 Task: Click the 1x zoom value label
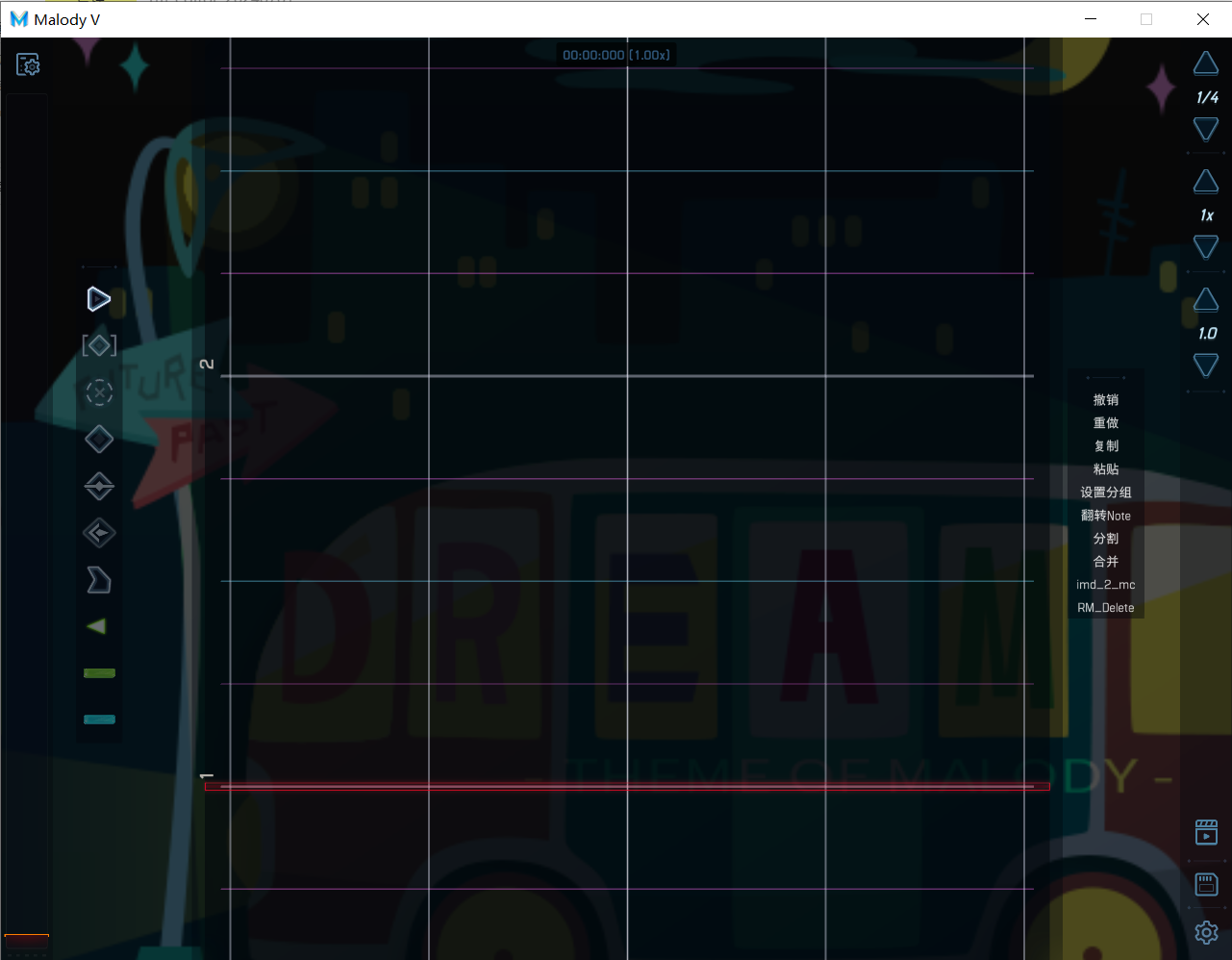coord(1207,215)
